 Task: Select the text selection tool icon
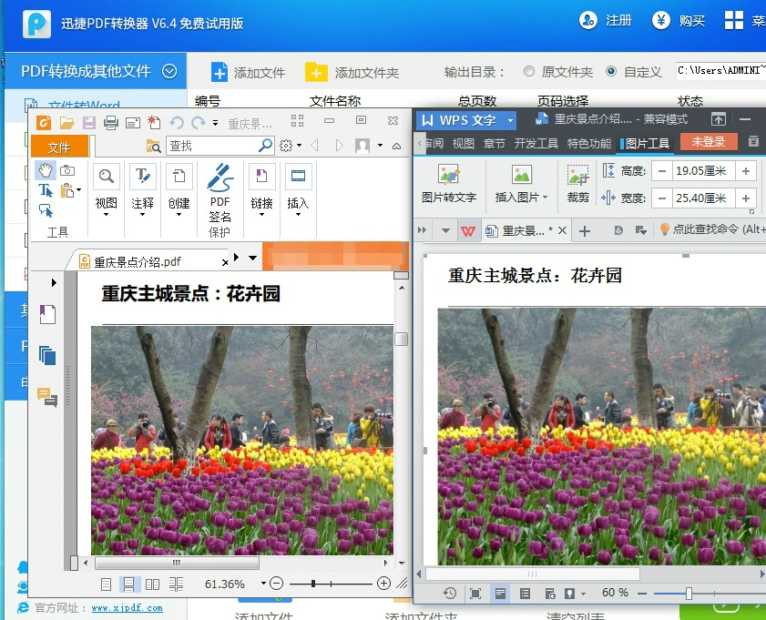[45, 191]
